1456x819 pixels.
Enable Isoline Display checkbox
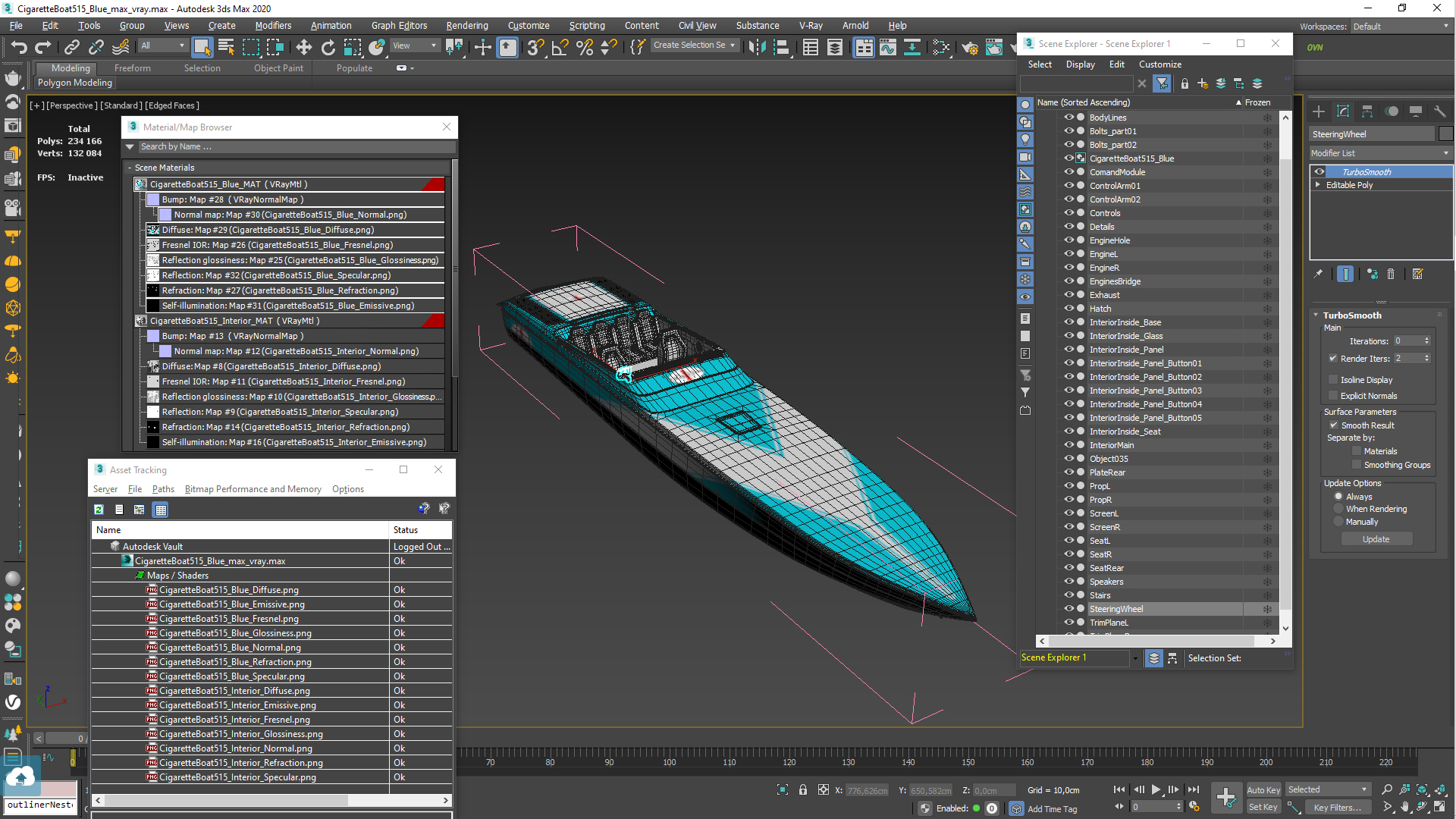click(x=1333, y=380)
